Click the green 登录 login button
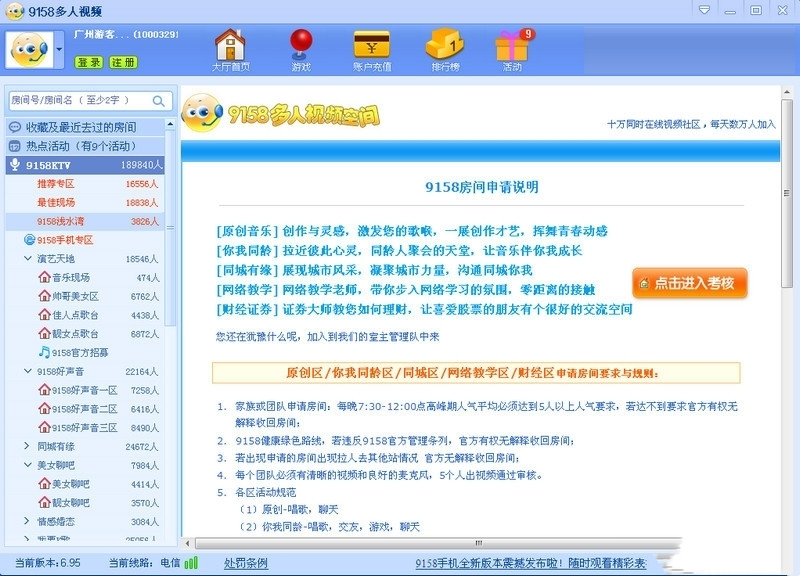The height and width of the screenshot is (576, 800). (89, 62)
